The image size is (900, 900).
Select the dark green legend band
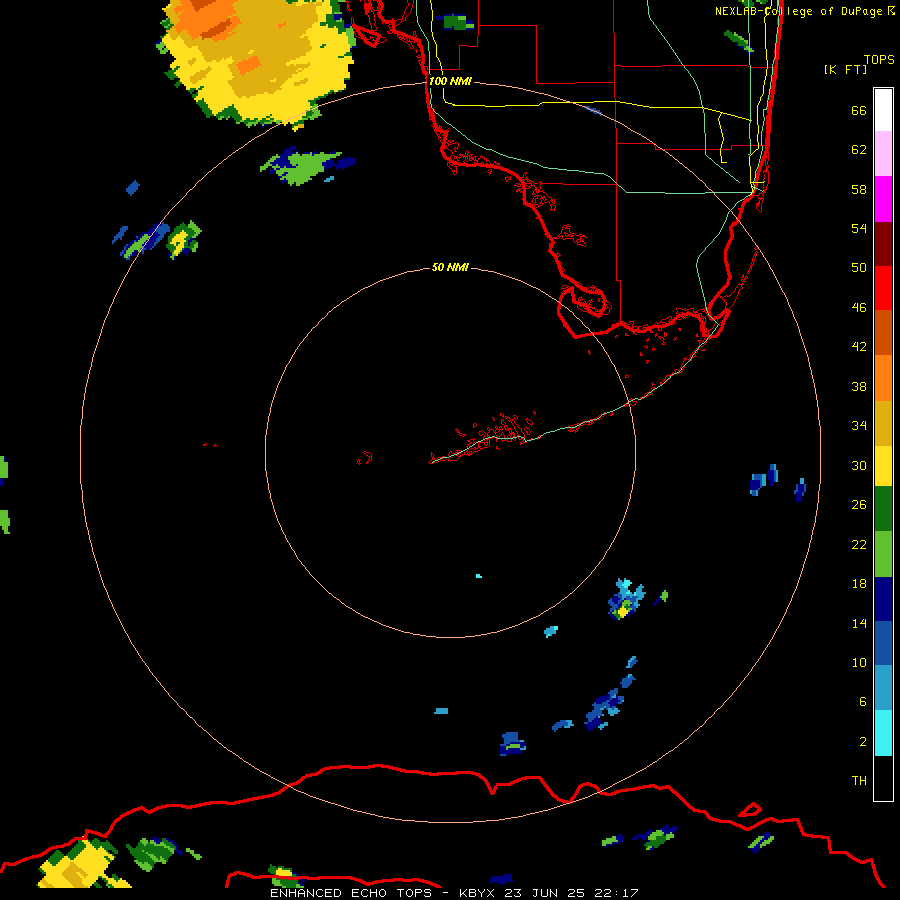pos(883,509)
